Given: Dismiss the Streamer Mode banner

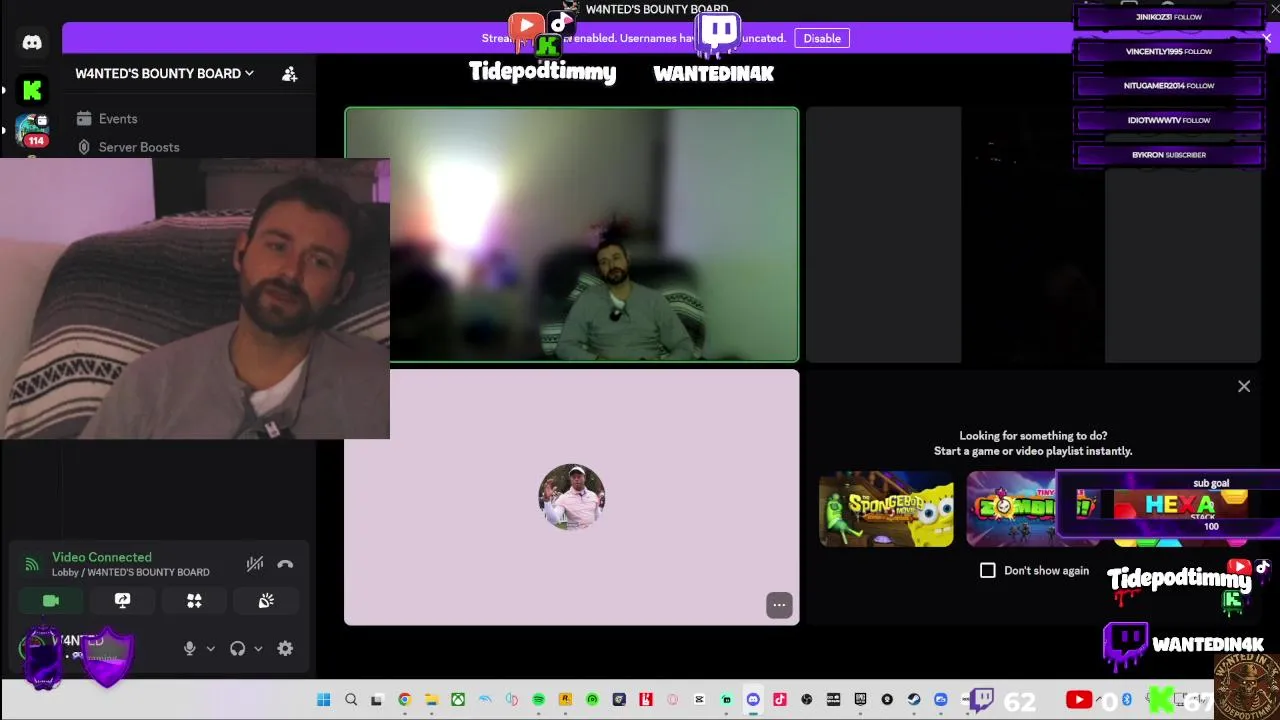Looking at the screenshot, I should click(x=1266, y=38).
